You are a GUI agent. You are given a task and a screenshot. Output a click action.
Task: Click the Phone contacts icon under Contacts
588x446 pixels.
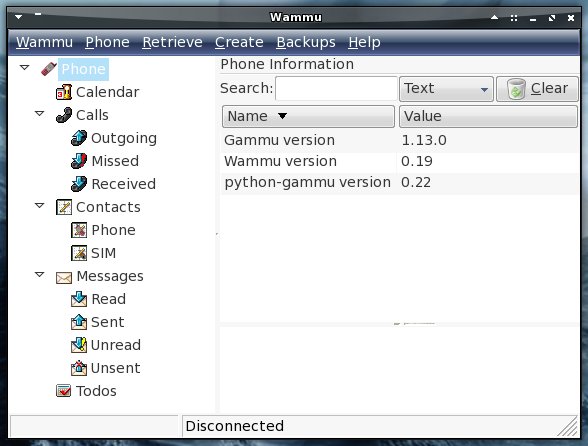[x=79, y=230]
